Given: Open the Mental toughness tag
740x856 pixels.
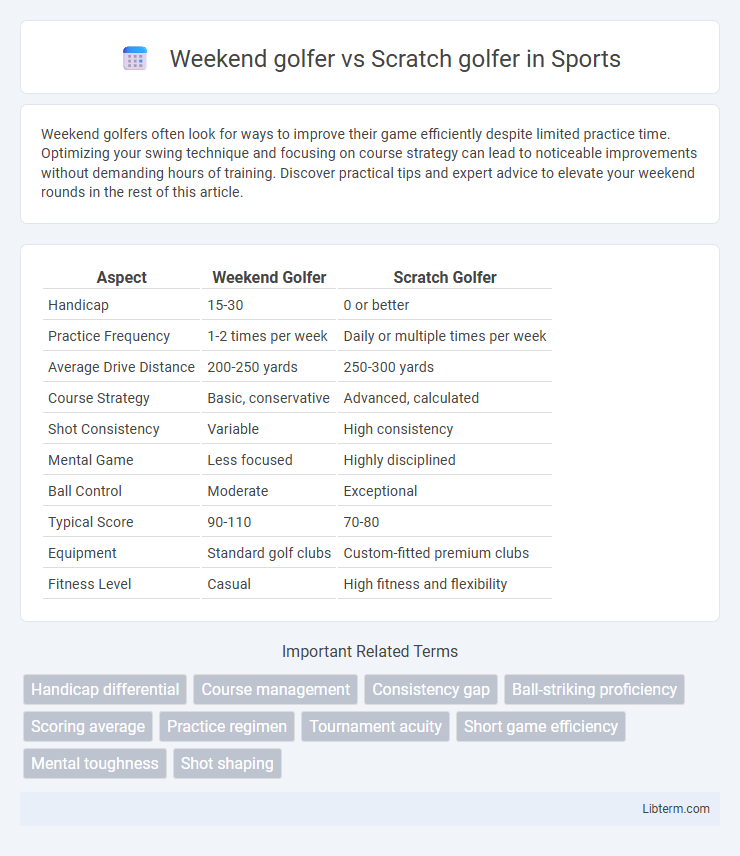Looking at the screenshot, I should 95,763.
